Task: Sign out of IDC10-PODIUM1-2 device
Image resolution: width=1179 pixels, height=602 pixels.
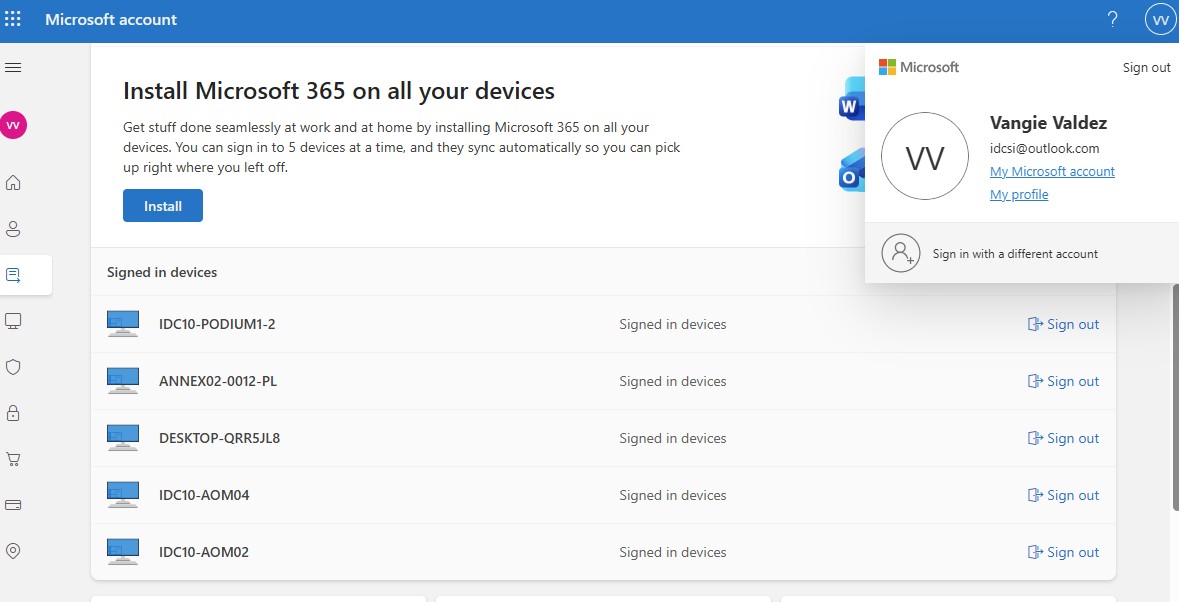Action: tap(1063, 324)
